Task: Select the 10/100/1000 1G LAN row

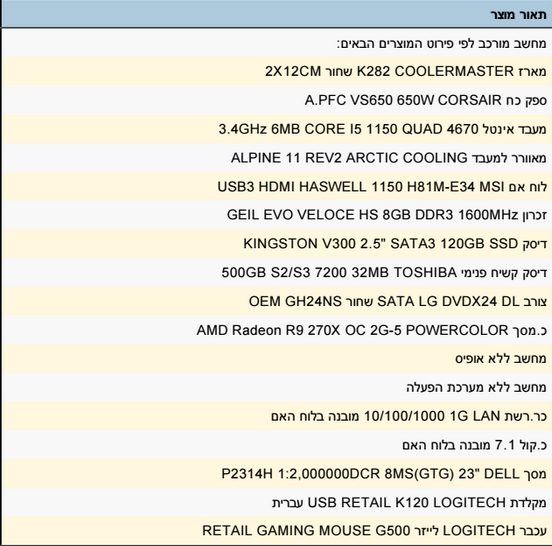Action: (x=277, y=416)
